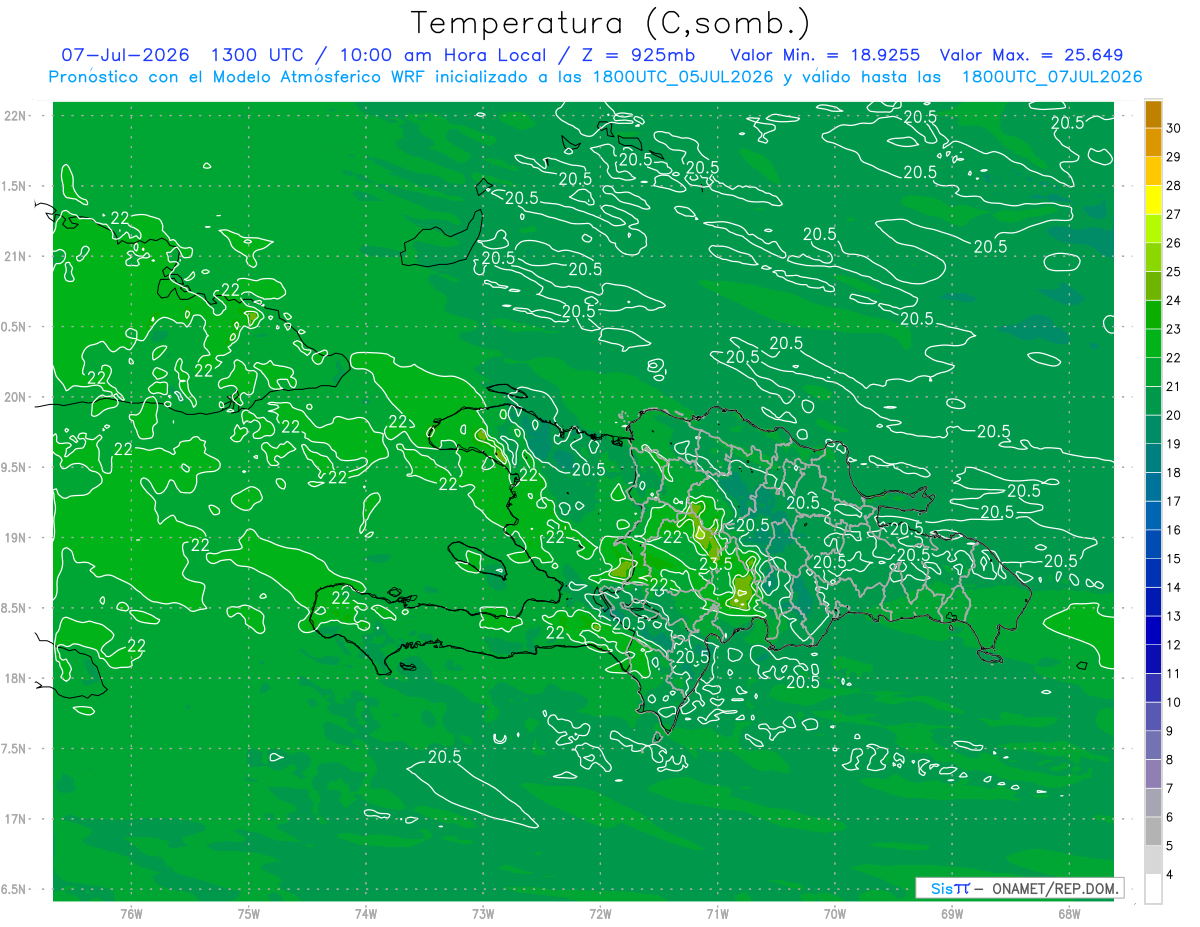Click the 71W longitude axis label

717,913
